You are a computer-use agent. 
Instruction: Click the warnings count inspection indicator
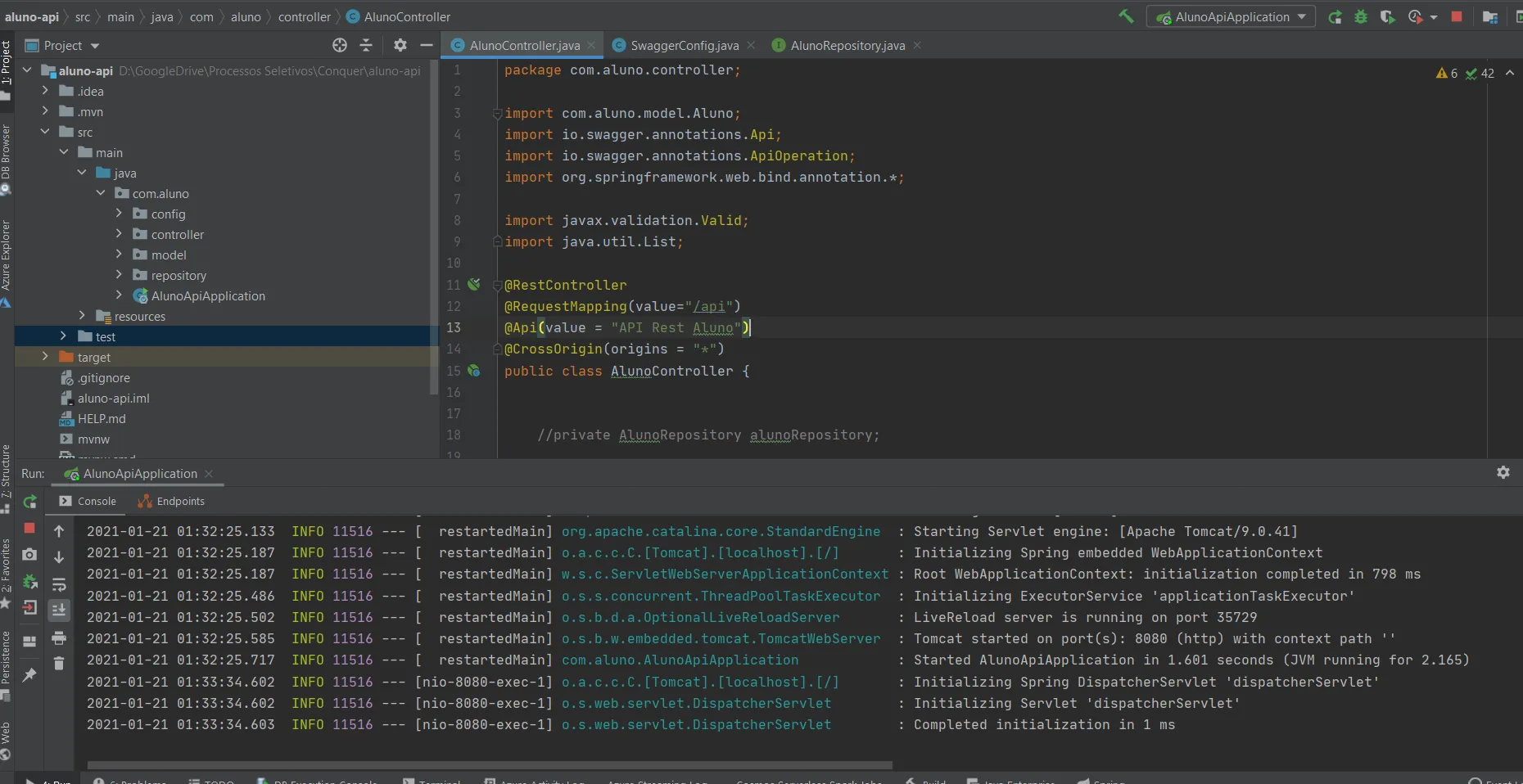pos(1447,74)
